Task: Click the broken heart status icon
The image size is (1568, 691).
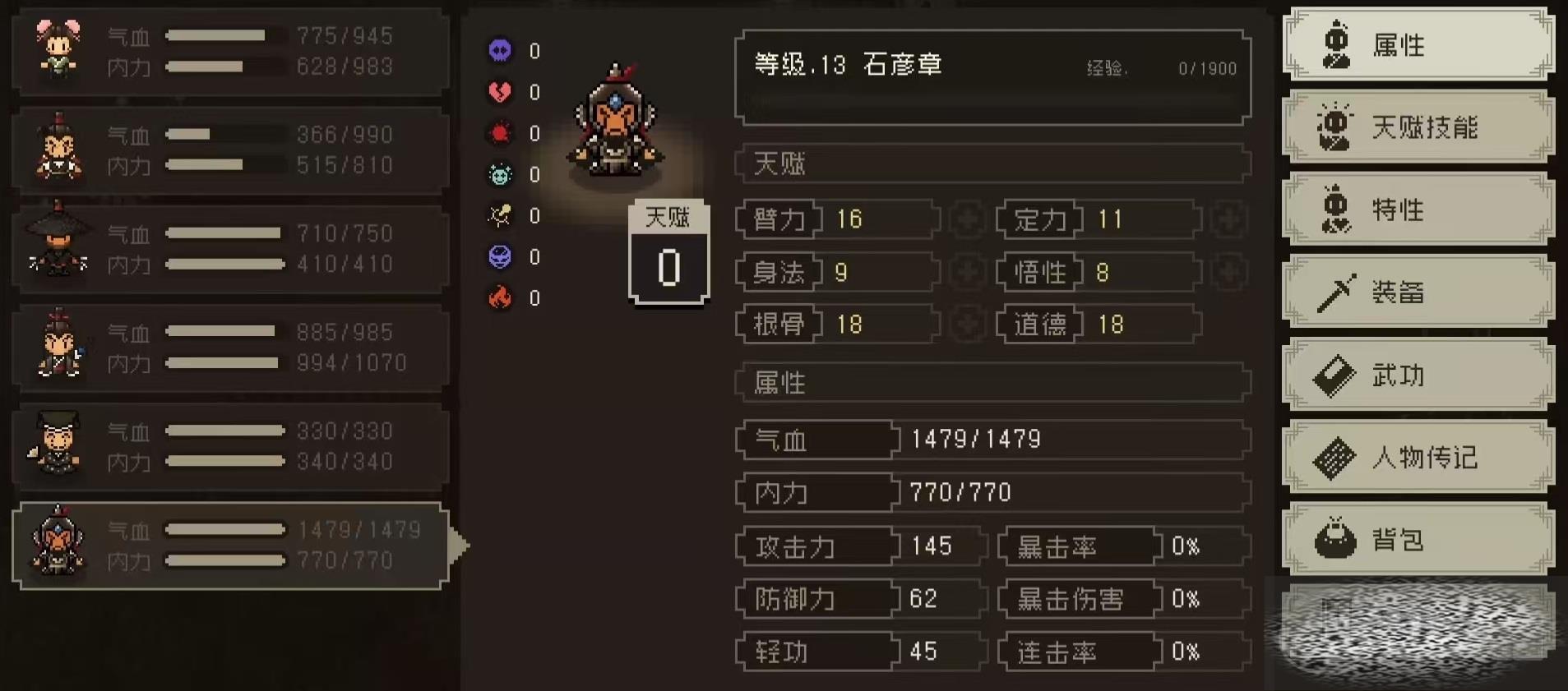Action: pos(500,92)
